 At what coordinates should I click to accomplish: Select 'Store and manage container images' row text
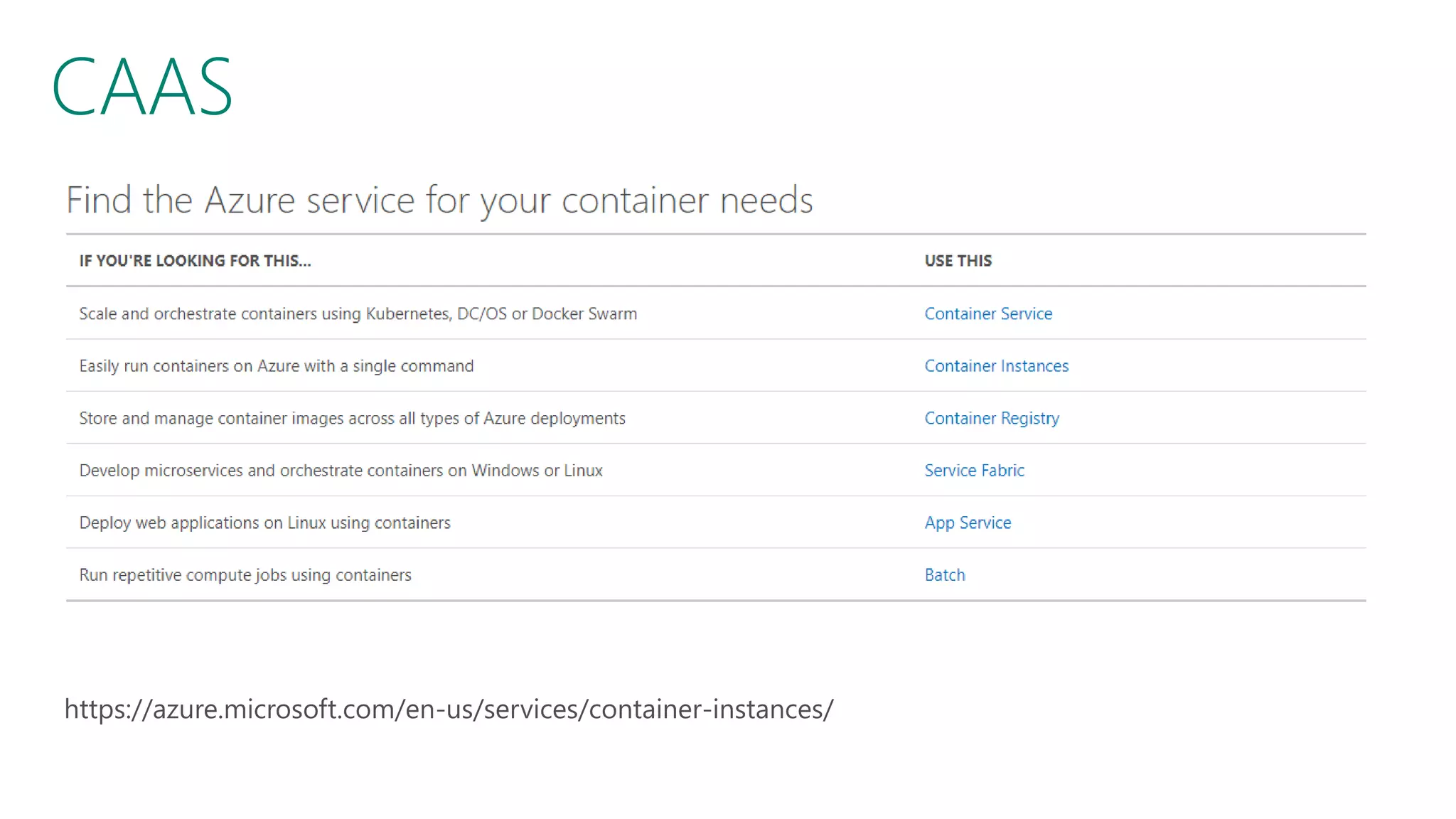(352, 419)
